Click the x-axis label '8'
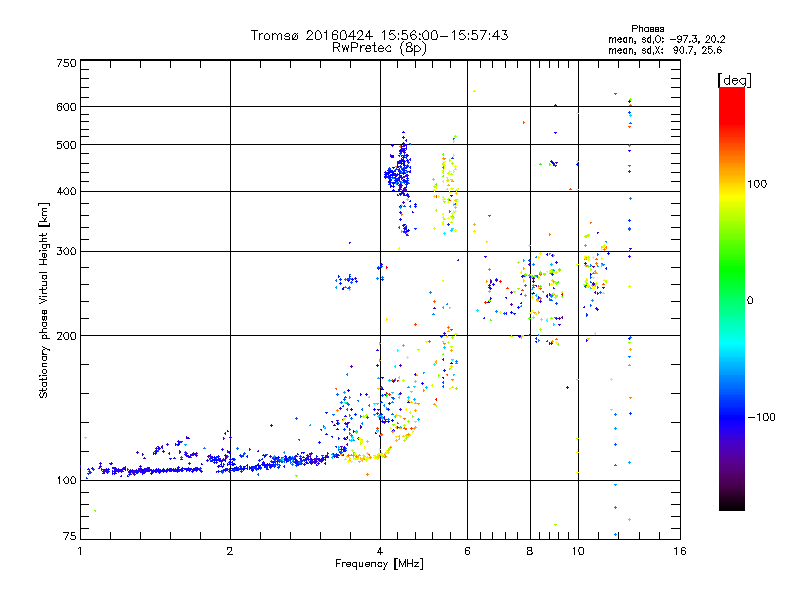This screenshot has width=800, height=600. tap(530, 551)
